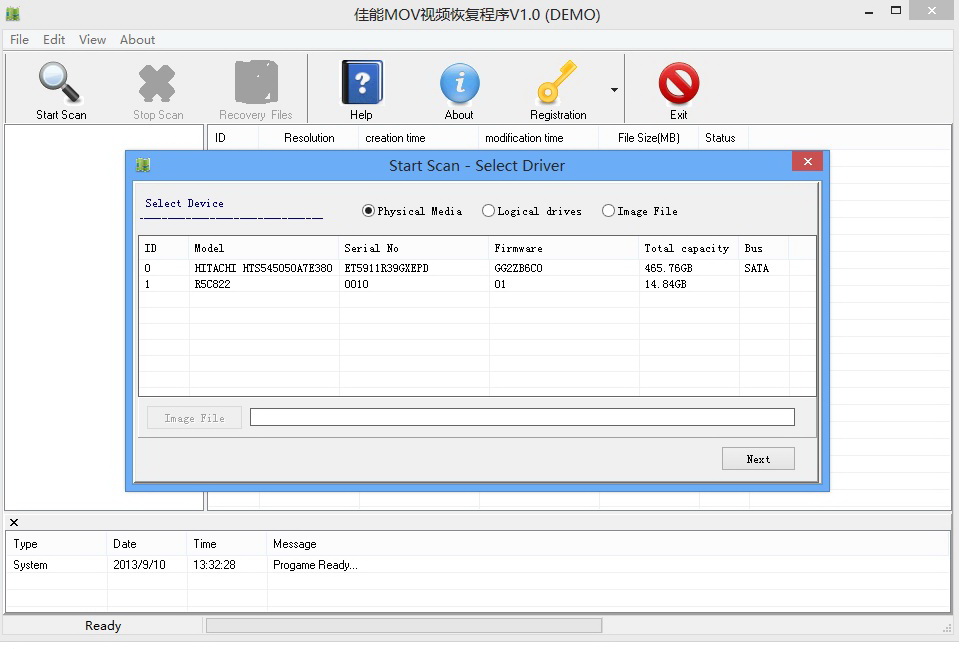Select the HITACHI HTS545050A7E380 drive row

263,268
